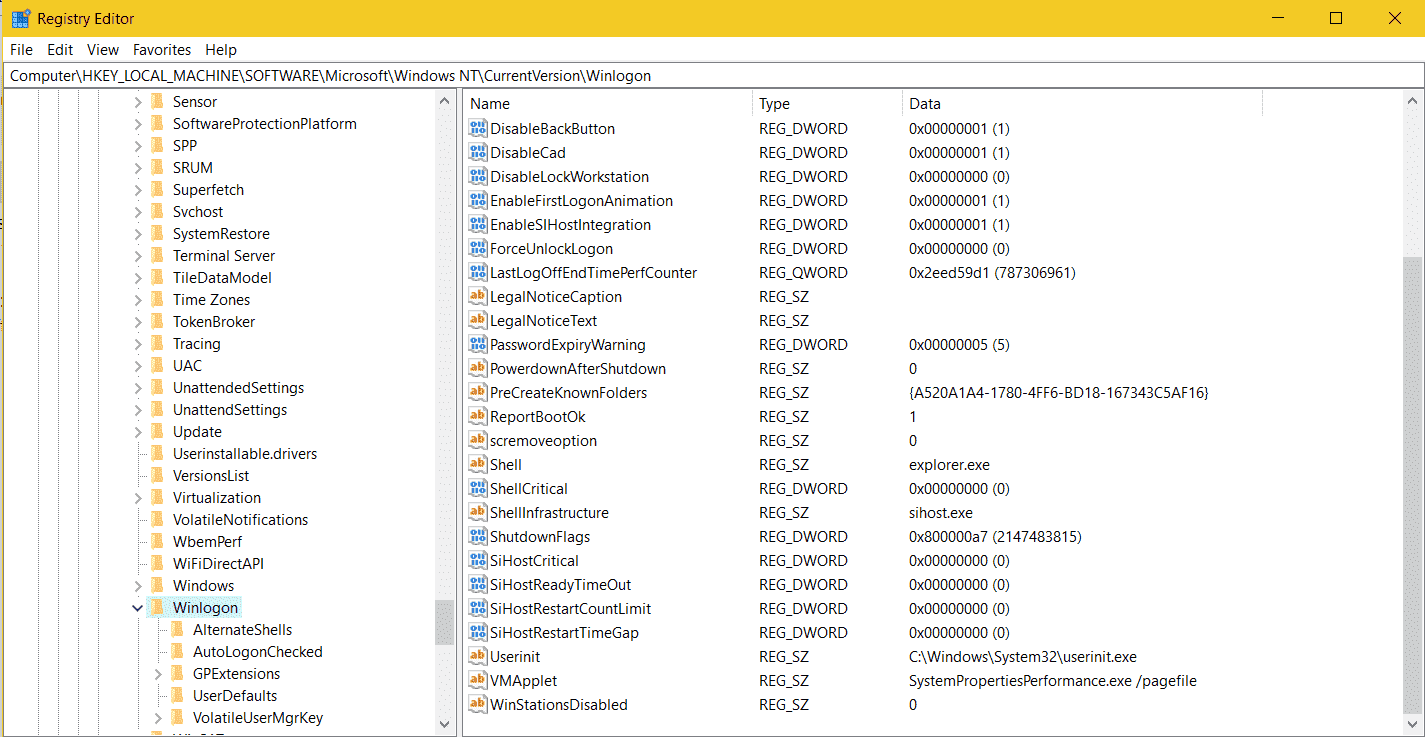Click the string icon next to PowerdownAfterShutdown
The width and height of the screenshot is (1425, 737).
478,369
